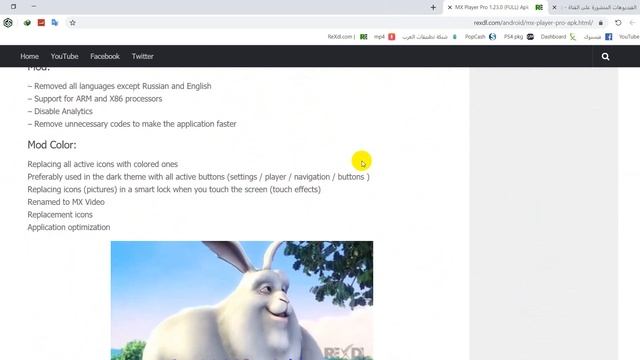This screenshot has height=360, width=640.
Task: Open a new tab with the plus button
Action: point(433,7)
